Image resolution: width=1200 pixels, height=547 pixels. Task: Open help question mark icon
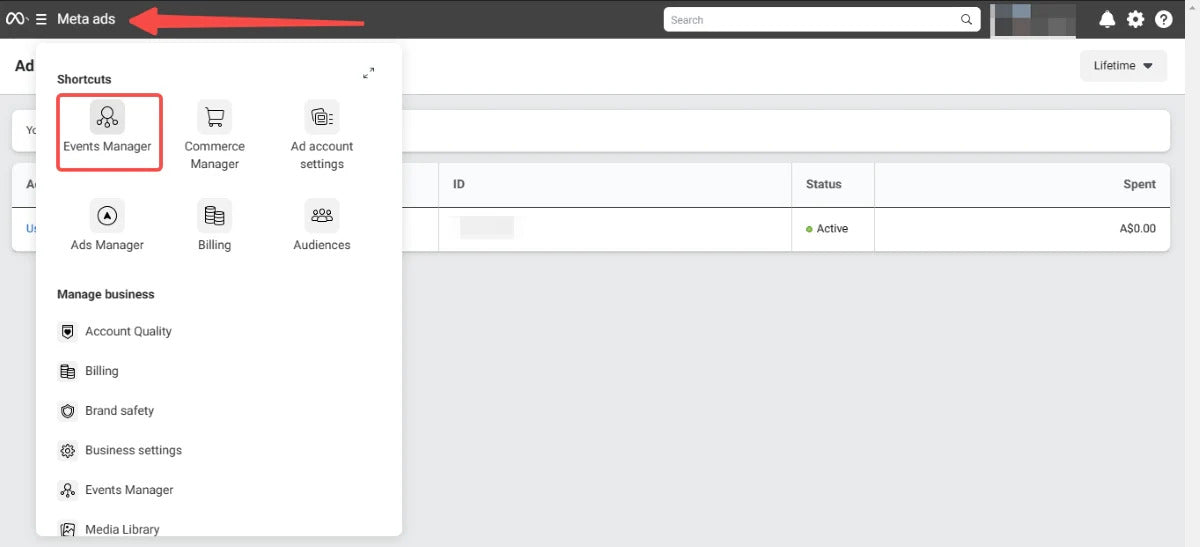[1163, 19]
